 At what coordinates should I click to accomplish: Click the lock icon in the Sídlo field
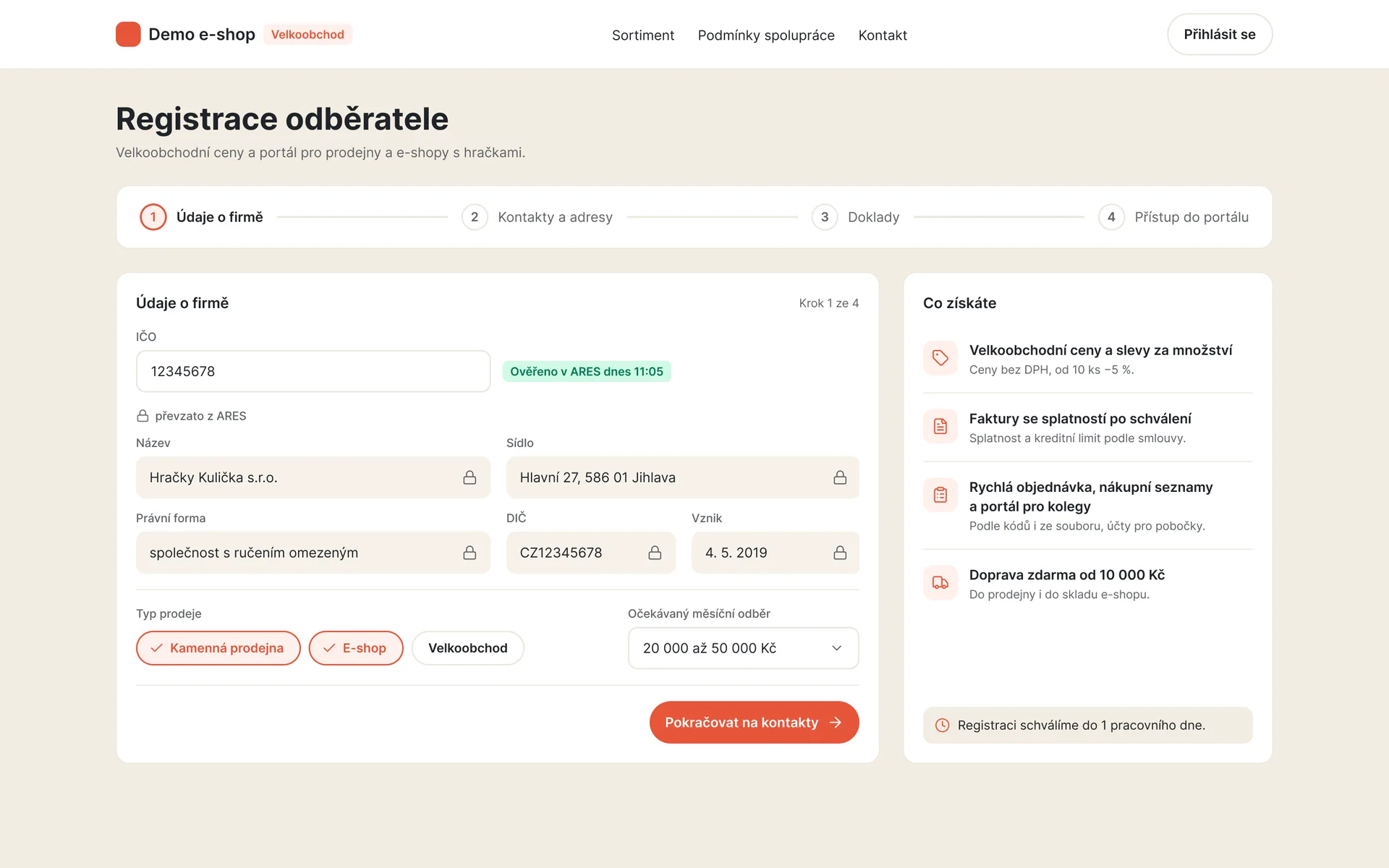click(840, 477)
